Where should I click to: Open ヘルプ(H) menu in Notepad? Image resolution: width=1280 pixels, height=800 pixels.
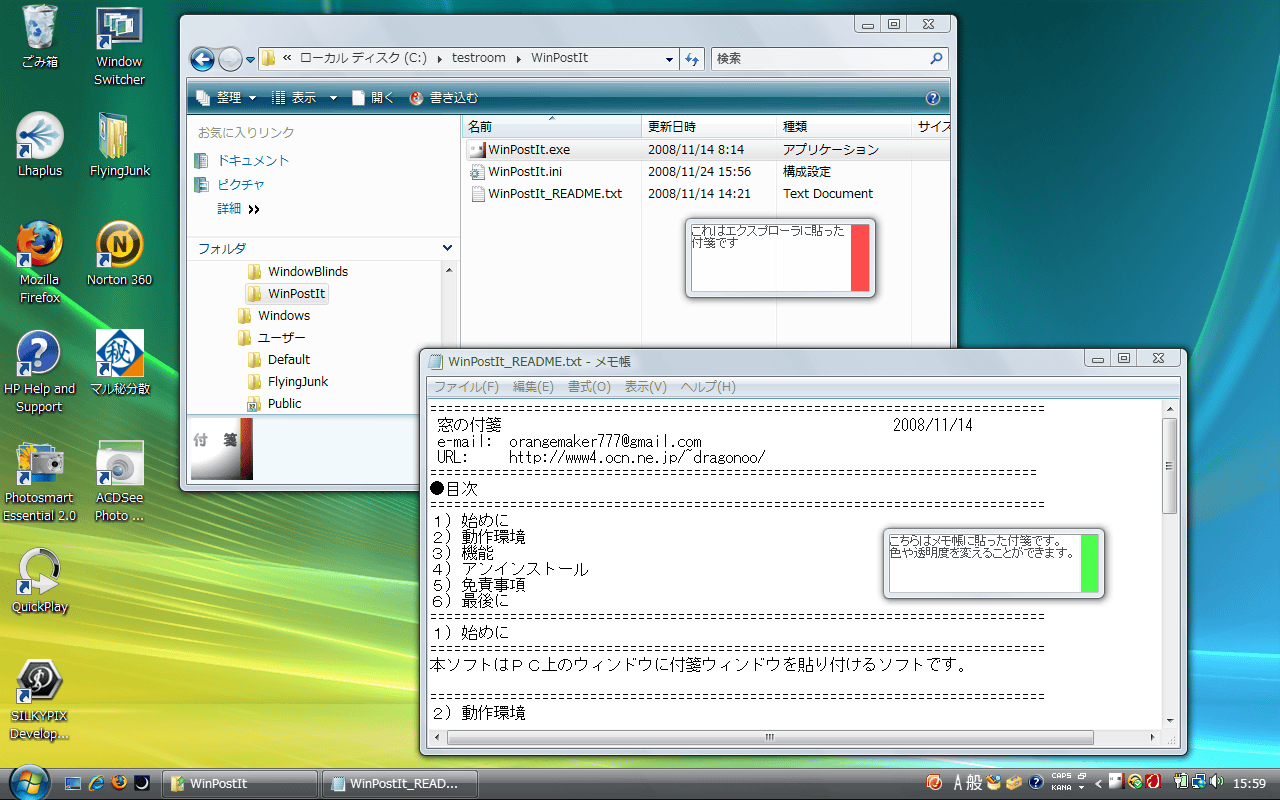(708, 387)
